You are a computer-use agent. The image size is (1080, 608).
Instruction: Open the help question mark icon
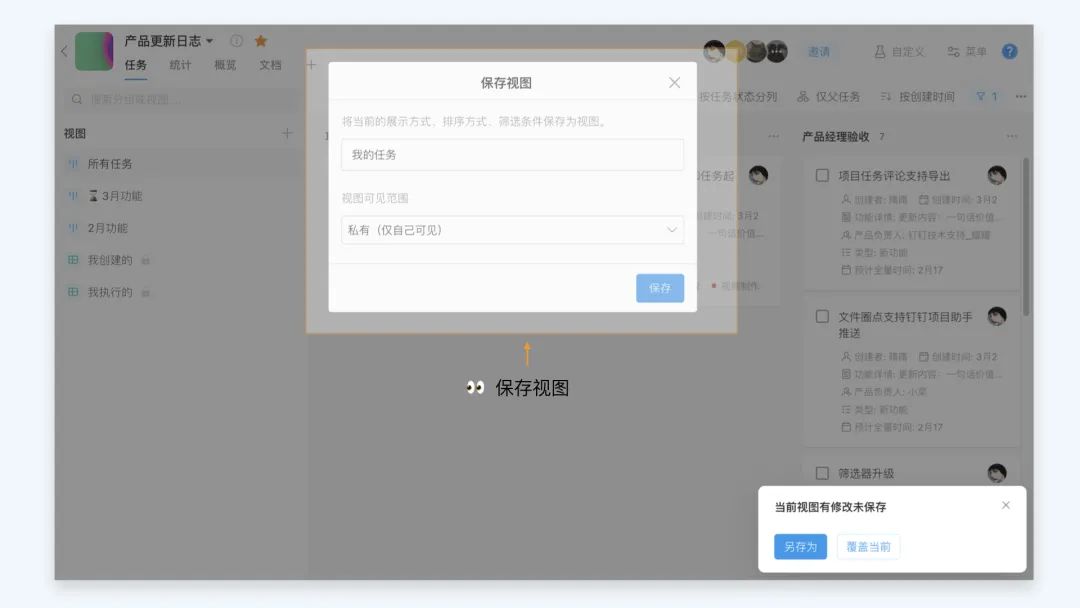click(x=1010, y=52)
